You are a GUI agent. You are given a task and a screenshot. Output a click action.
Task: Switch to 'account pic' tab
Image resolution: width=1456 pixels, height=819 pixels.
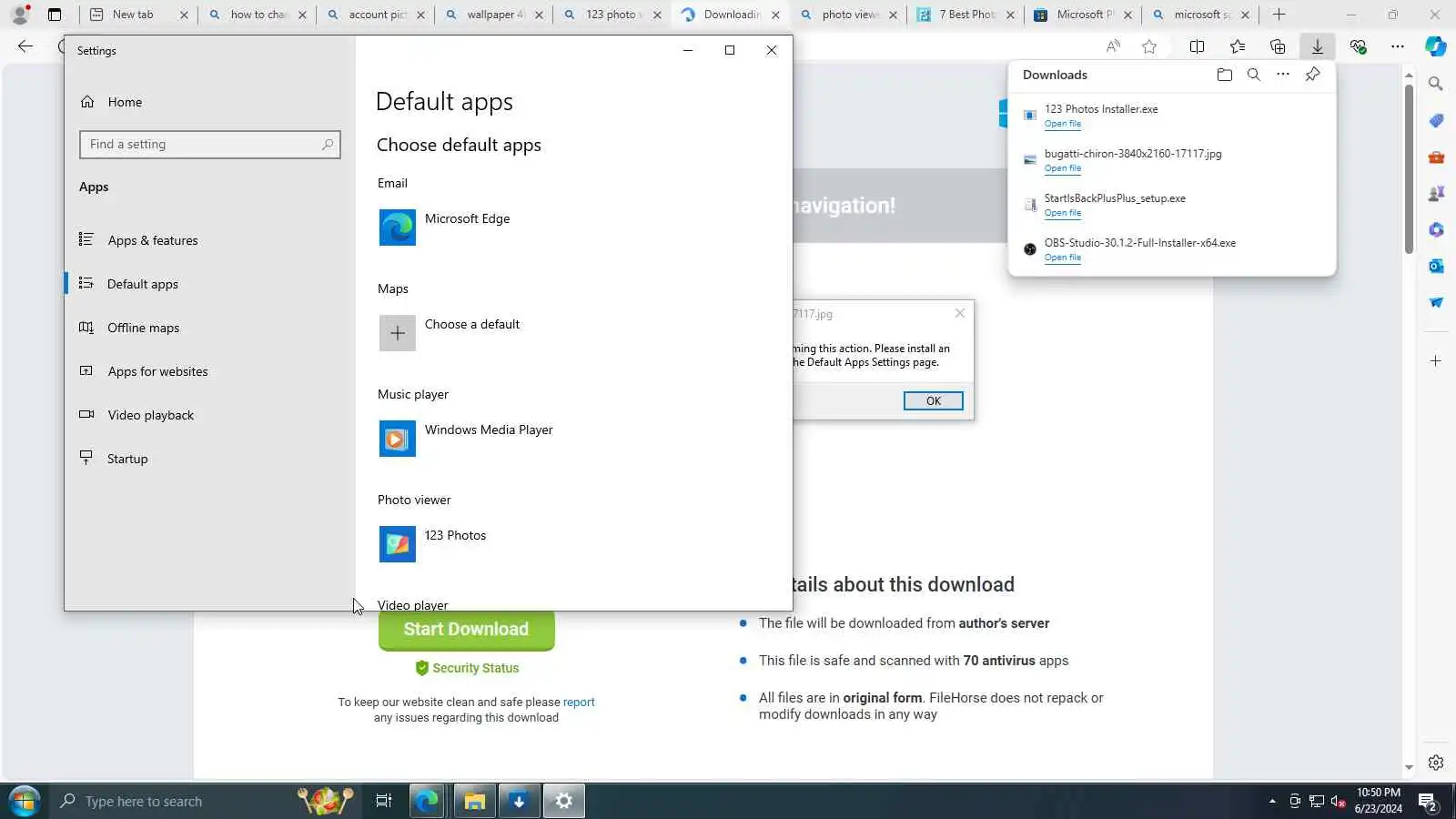coord(378,15)
